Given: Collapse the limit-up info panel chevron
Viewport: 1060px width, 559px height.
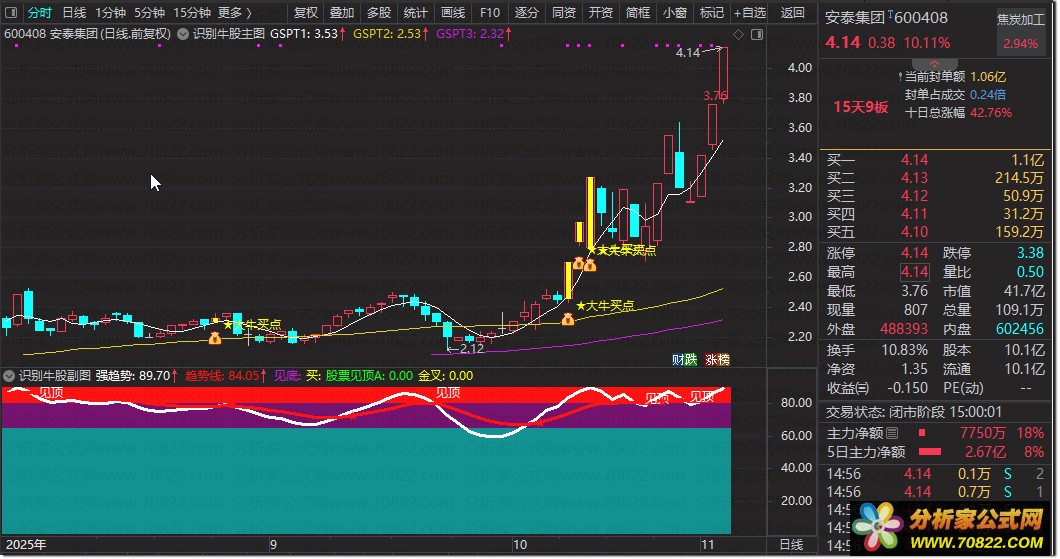Looking at the screenshot, I should (934, 64).
